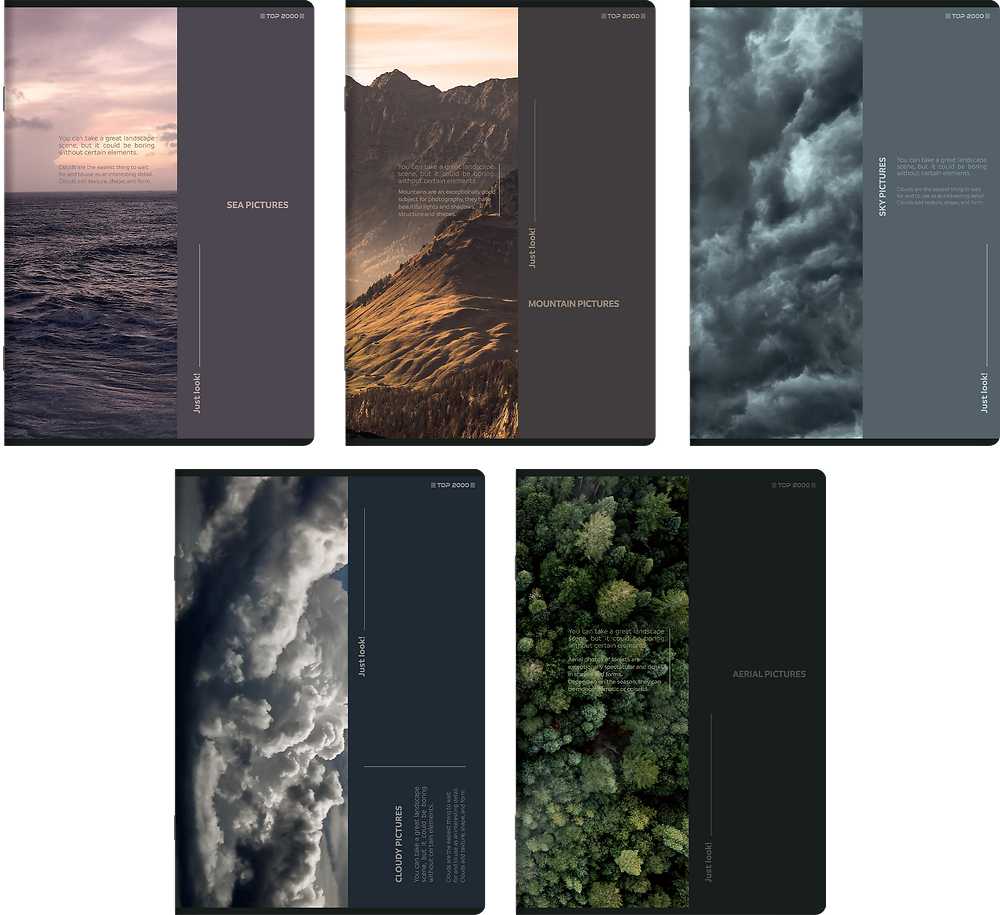Click TOP 2000 label on mountain card
1000x915 pixels.
(x=623, y=16)
